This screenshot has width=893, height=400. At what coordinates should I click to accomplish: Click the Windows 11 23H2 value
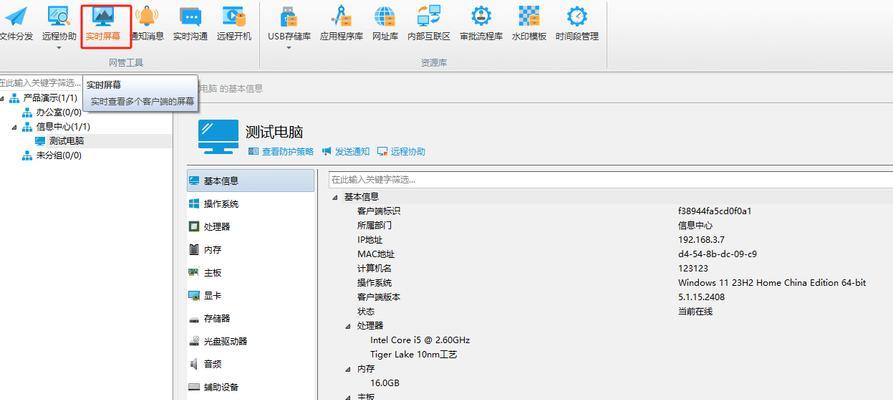tap(772, 283)
